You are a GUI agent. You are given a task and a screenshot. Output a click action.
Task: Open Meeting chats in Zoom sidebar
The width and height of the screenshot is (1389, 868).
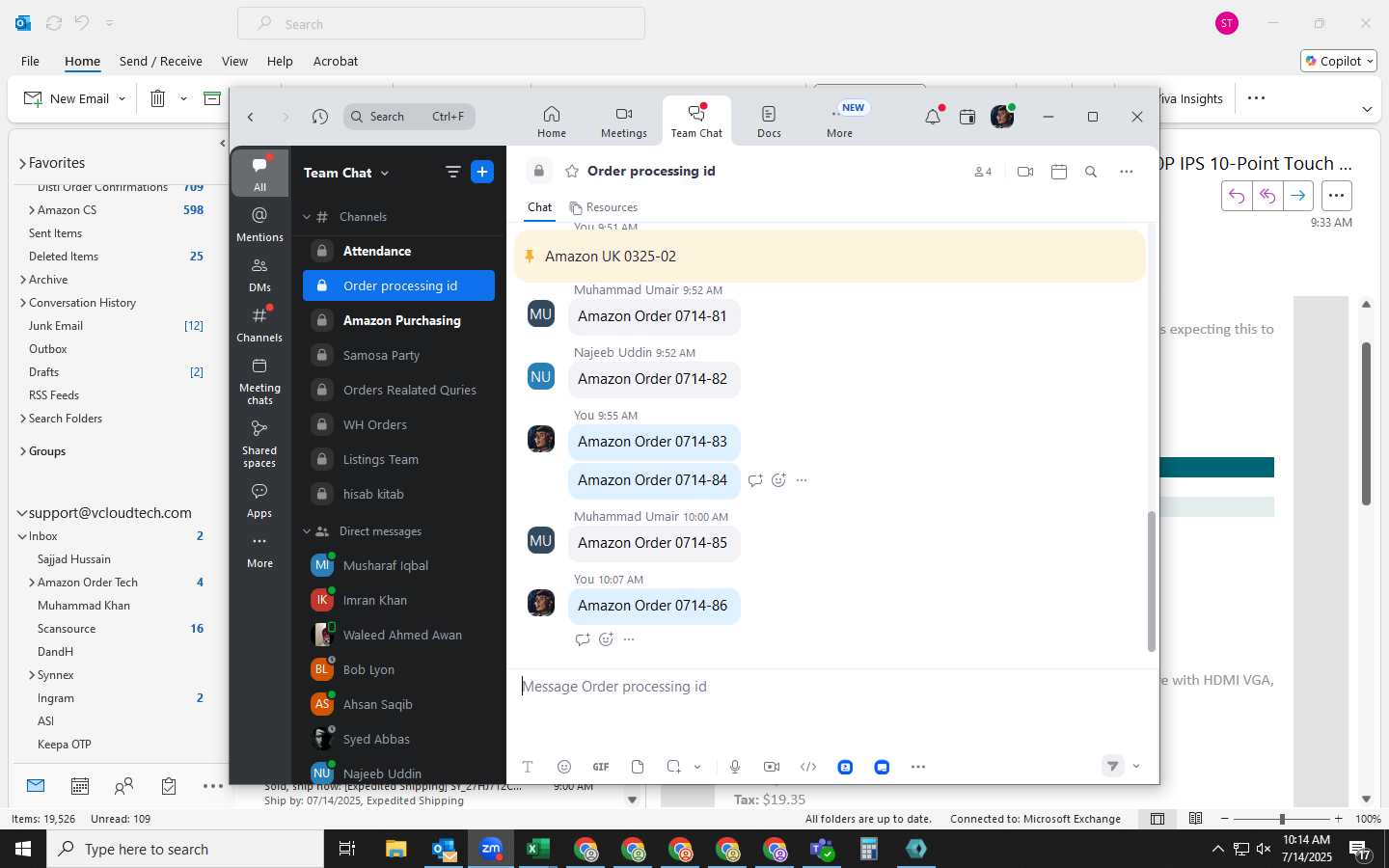point(259,381)
